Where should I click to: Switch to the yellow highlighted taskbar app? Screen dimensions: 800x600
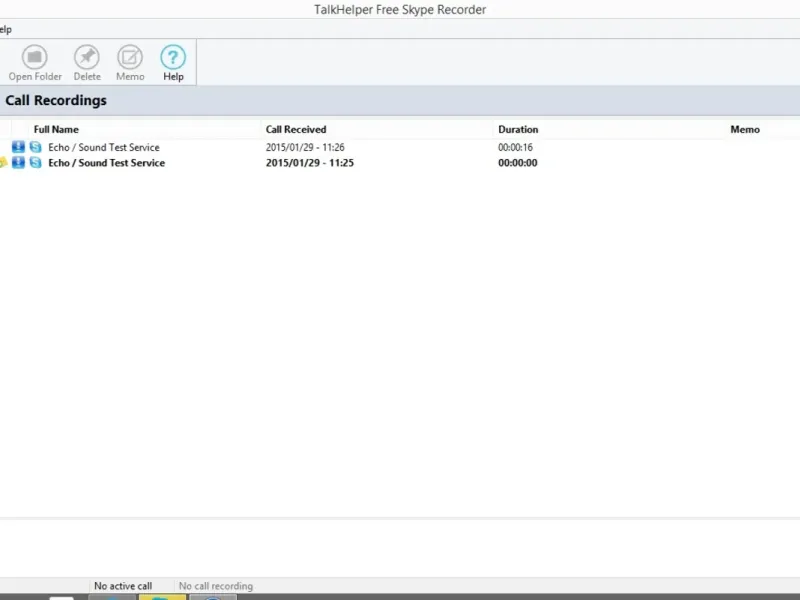click(x=162, y=597)
